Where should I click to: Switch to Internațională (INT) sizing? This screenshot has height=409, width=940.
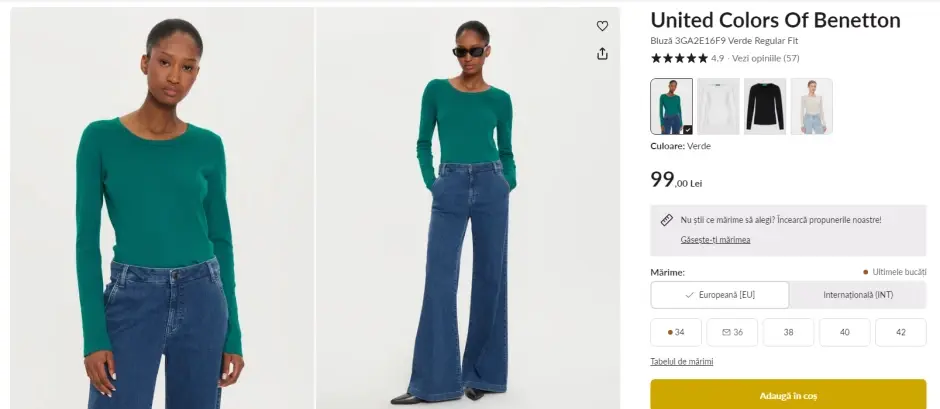pyautogui.click(x=857, y=295)
